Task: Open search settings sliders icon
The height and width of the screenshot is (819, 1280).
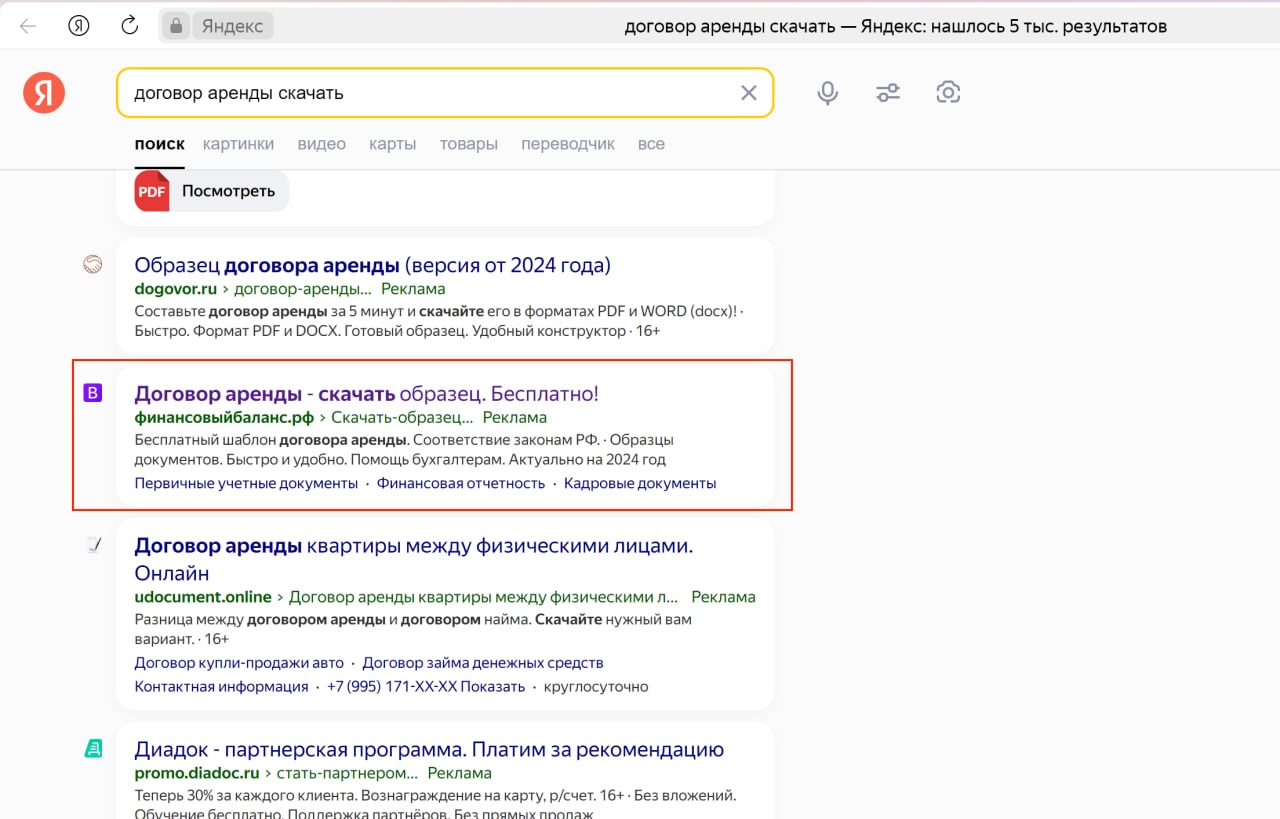Action: [x=887, y=93]
